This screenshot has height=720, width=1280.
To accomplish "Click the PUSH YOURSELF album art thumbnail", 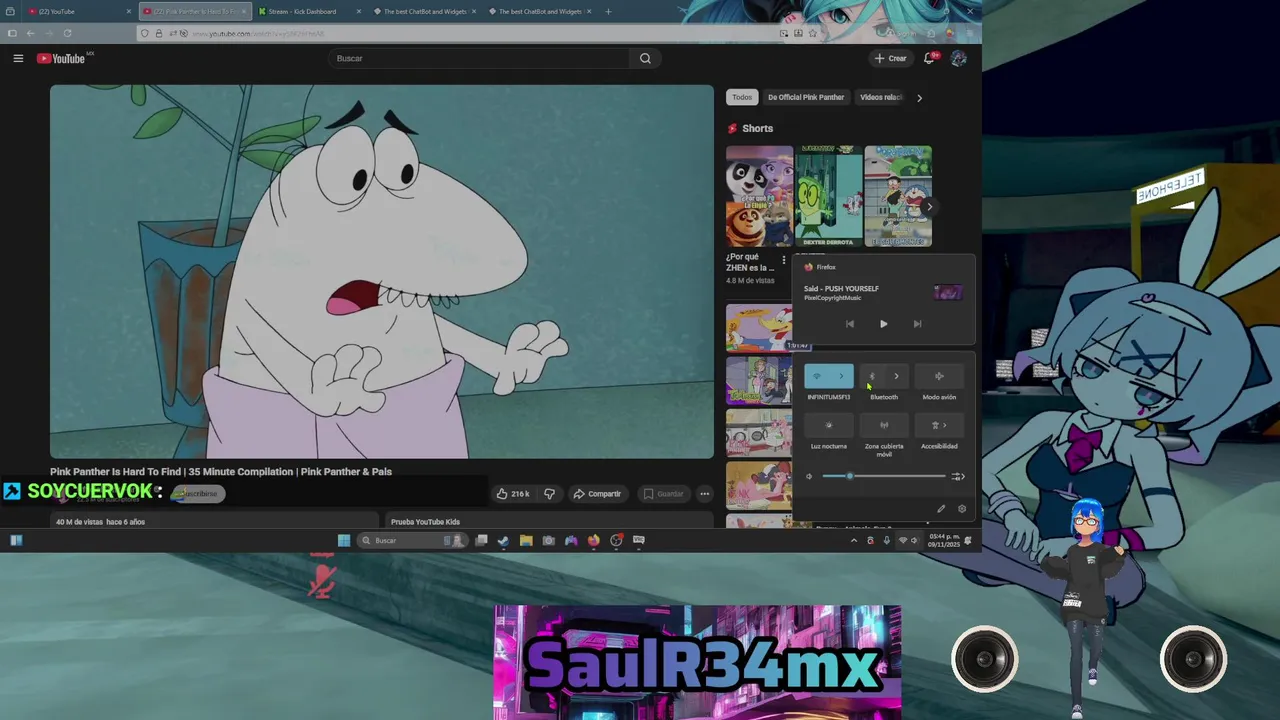I will point(948,292).
